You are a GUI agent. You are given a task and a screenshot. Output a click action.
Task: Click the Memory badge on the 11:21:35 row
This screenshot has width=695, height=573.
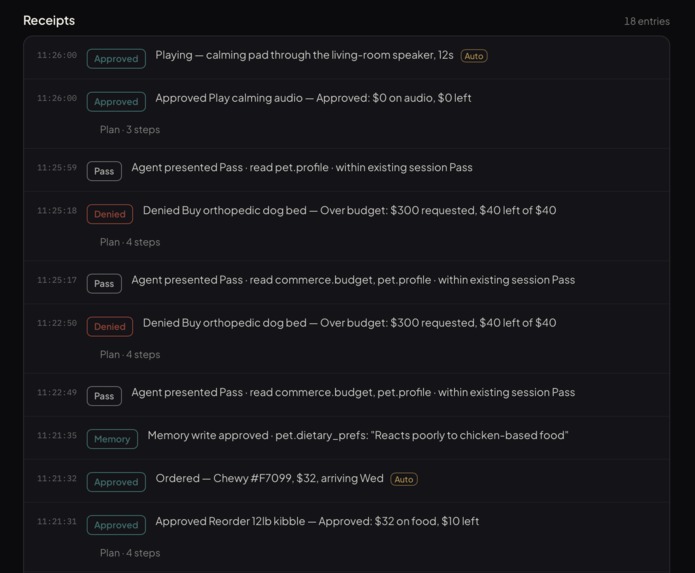[112, 440]
